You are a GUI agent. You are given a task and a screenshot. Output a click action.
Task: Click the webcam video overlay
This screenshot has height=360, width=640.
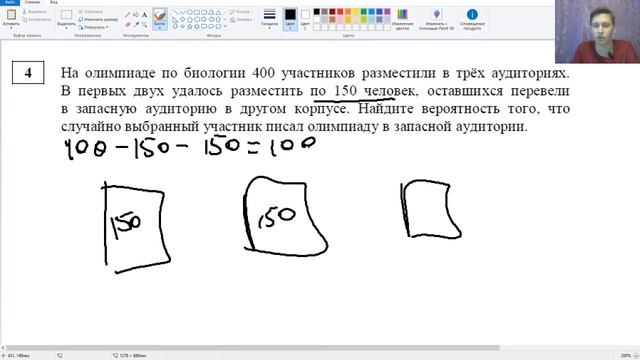[x=598, y=31]
